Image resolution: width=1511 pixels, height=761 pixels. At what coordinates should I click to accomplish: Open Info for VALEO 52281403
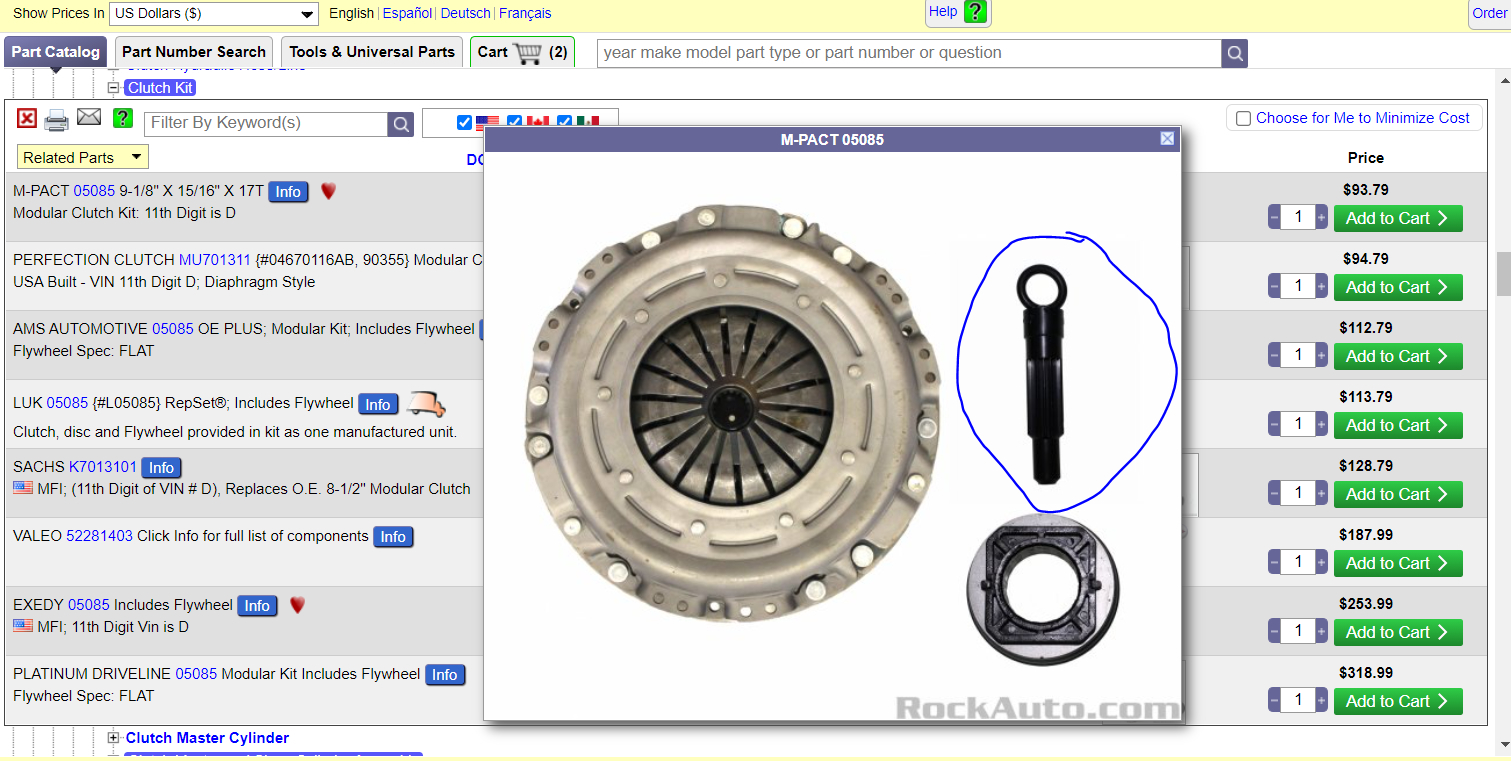pyautogui.click(x=393, y=537)
